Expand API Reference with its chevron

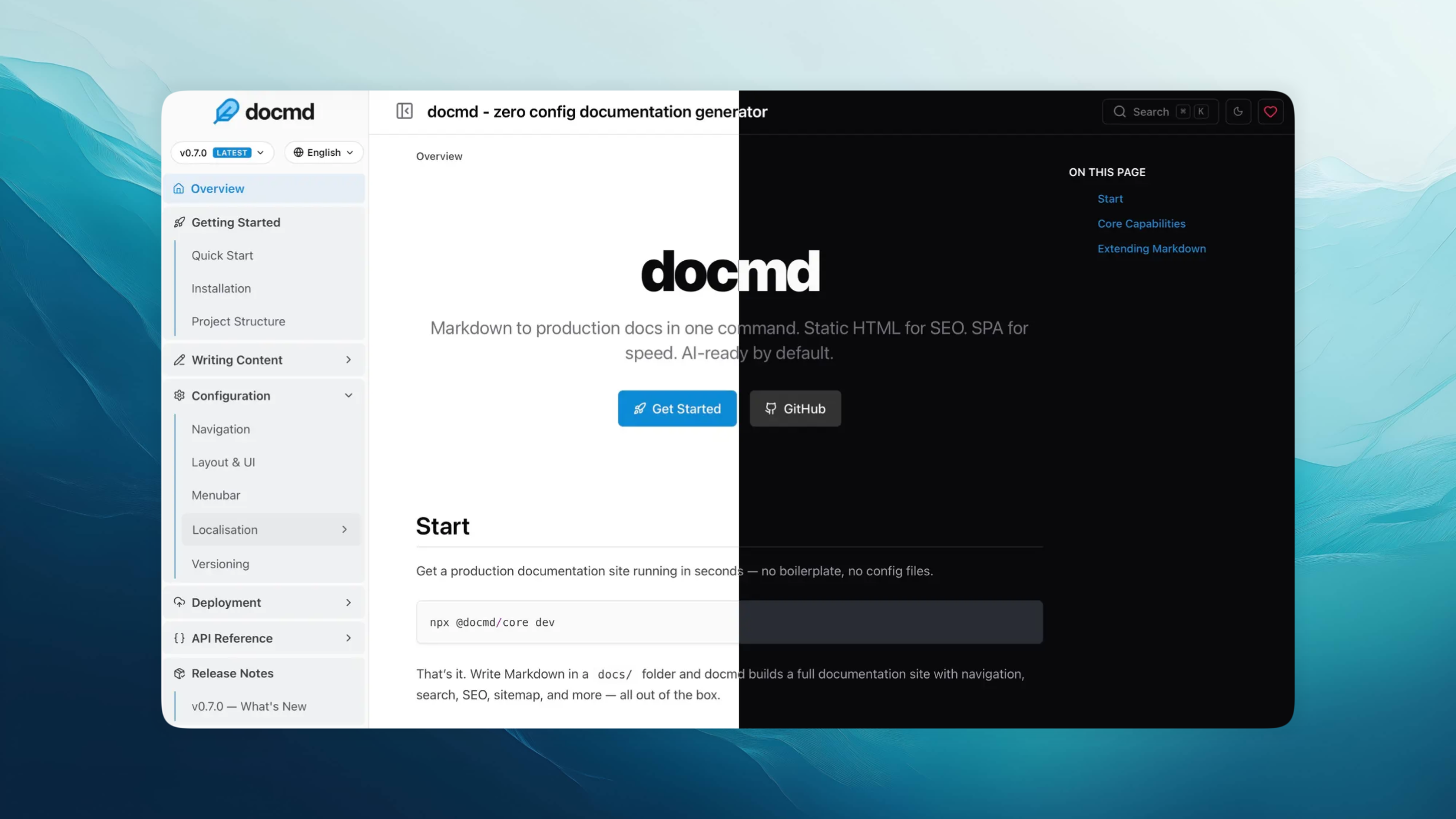tap(348, 638)
